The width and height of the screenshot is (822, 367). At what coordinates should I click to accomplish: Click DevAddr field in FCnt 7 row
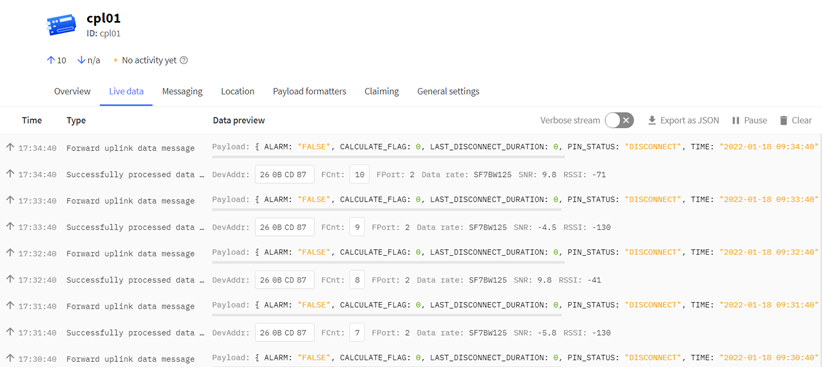click(x=285, y=332)
